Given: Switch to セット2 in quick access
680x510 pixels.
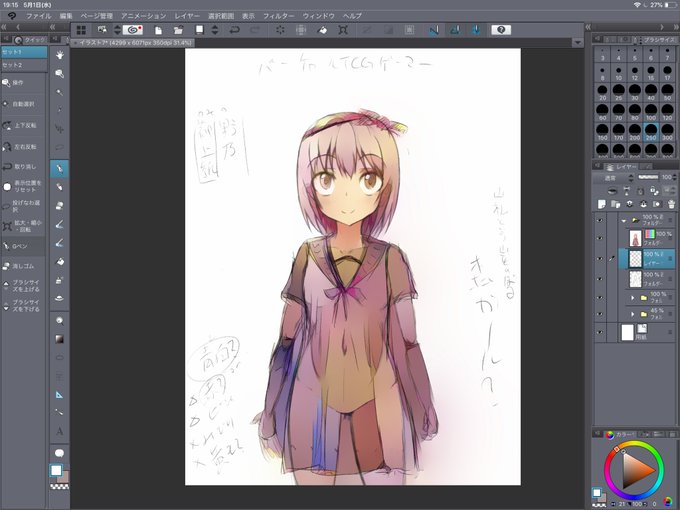Looking at the screenshot, I should [x=24, y=65].
